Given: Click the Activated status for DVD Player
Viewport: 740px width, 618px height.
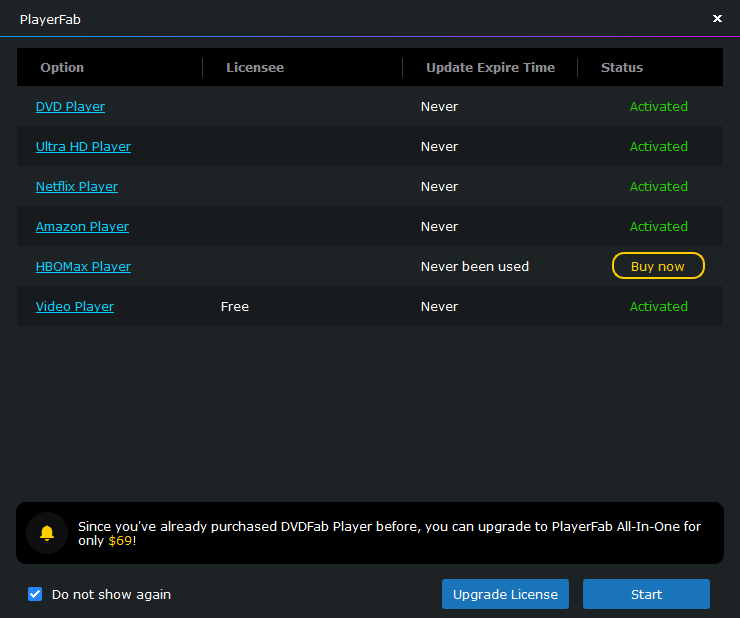Looking at the screenshot, I should 658,107.
